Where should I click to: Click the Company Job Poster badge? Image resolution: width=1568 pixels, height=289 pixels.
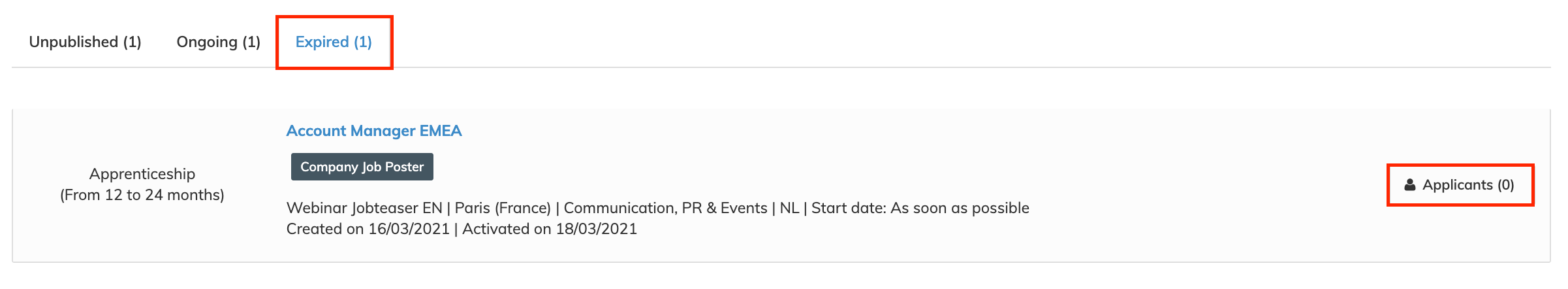click(x=362, y=167)
